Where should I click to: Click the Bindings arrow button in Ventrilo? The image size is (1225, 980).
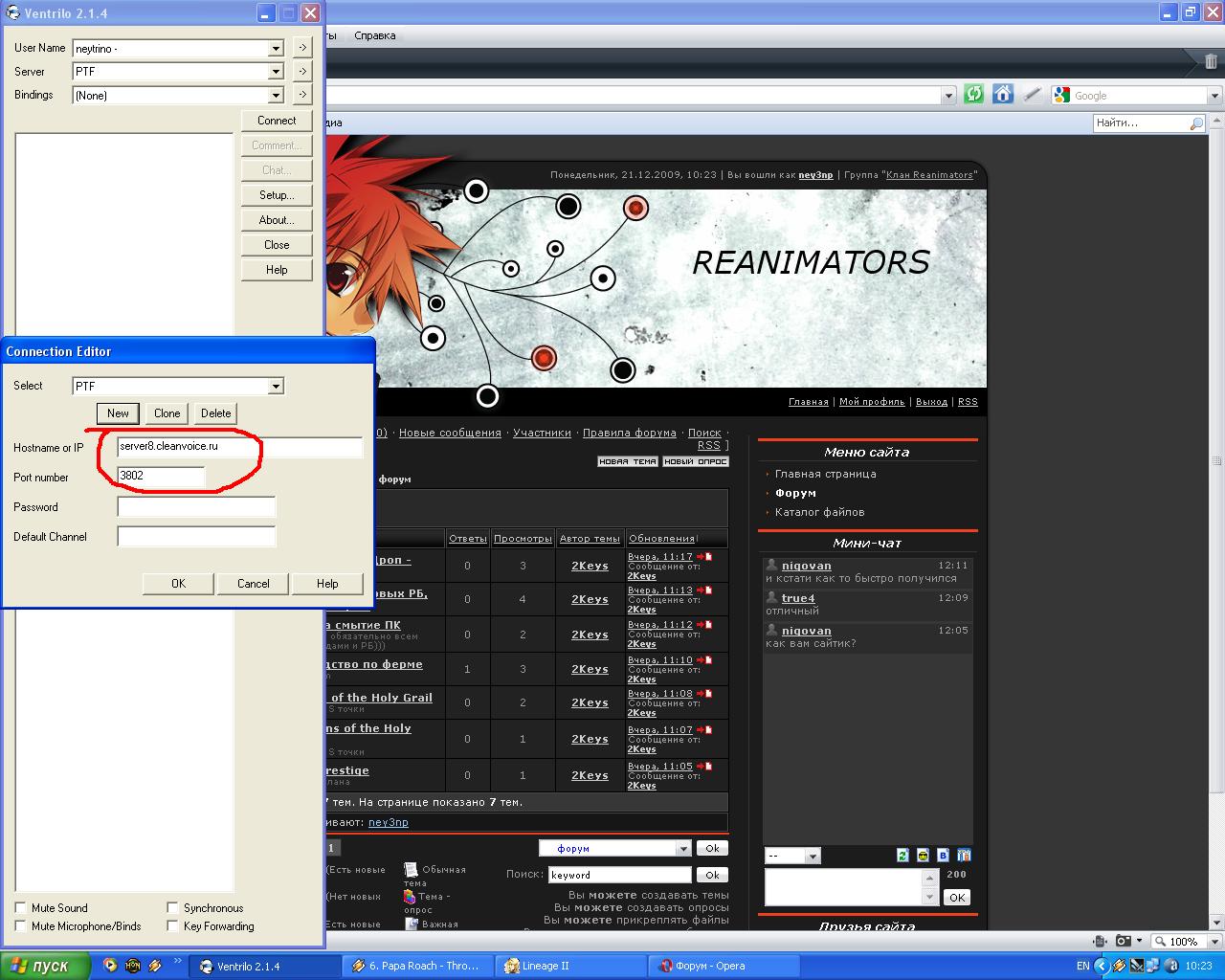point(301,95)
